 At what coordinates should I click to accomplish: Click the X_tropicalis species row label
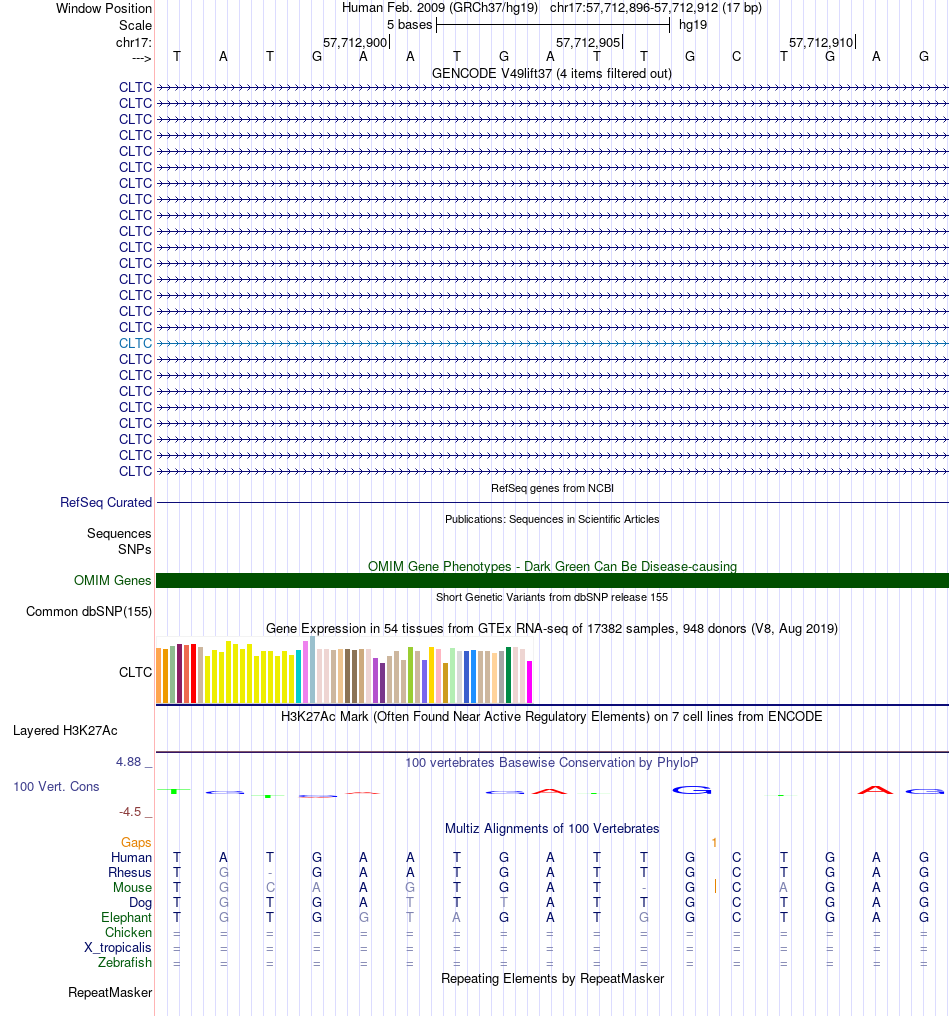coord(118,948)
